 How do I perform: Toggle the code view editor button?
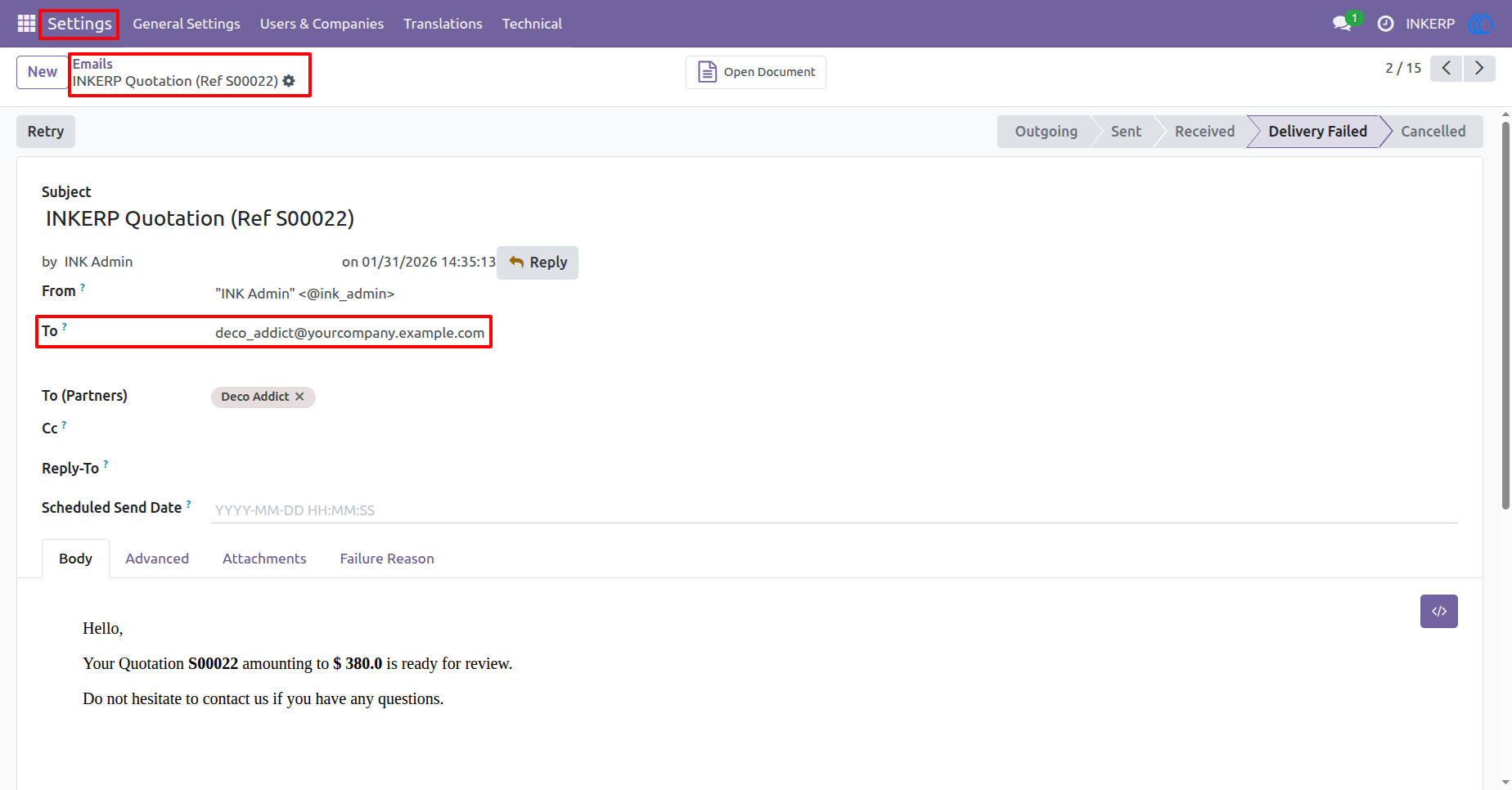[x=1439, y=611]
